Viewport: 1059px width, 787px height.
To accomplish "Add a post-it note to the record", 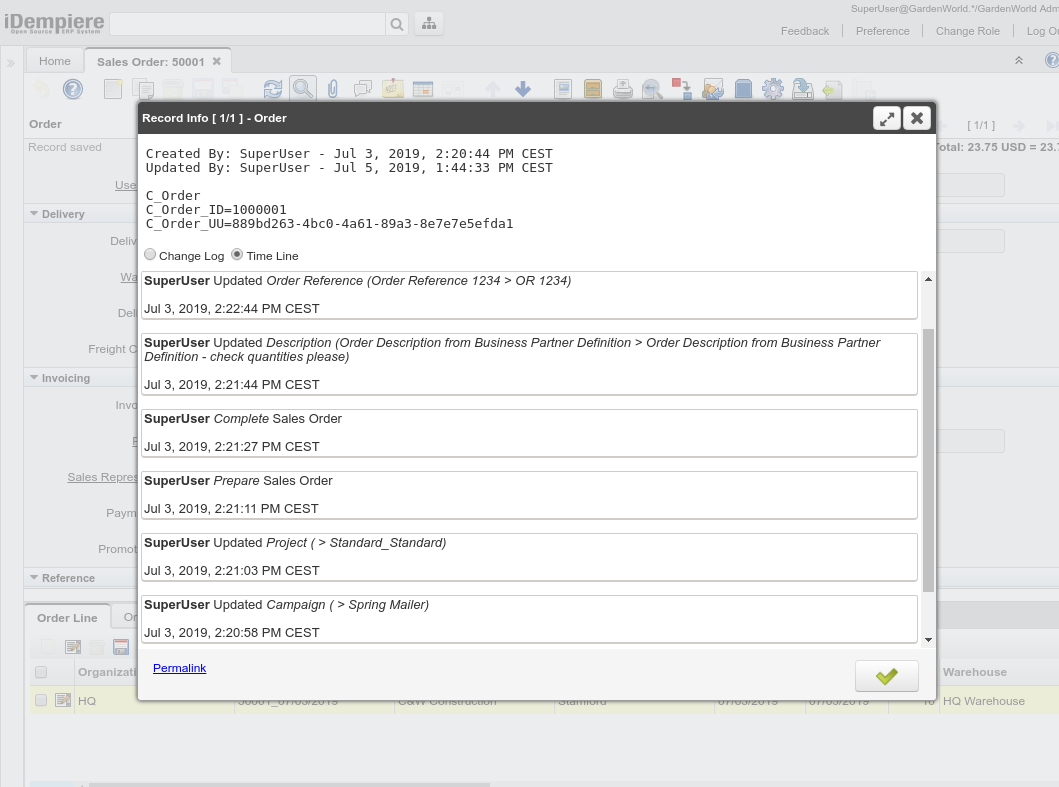I will 392,89.
